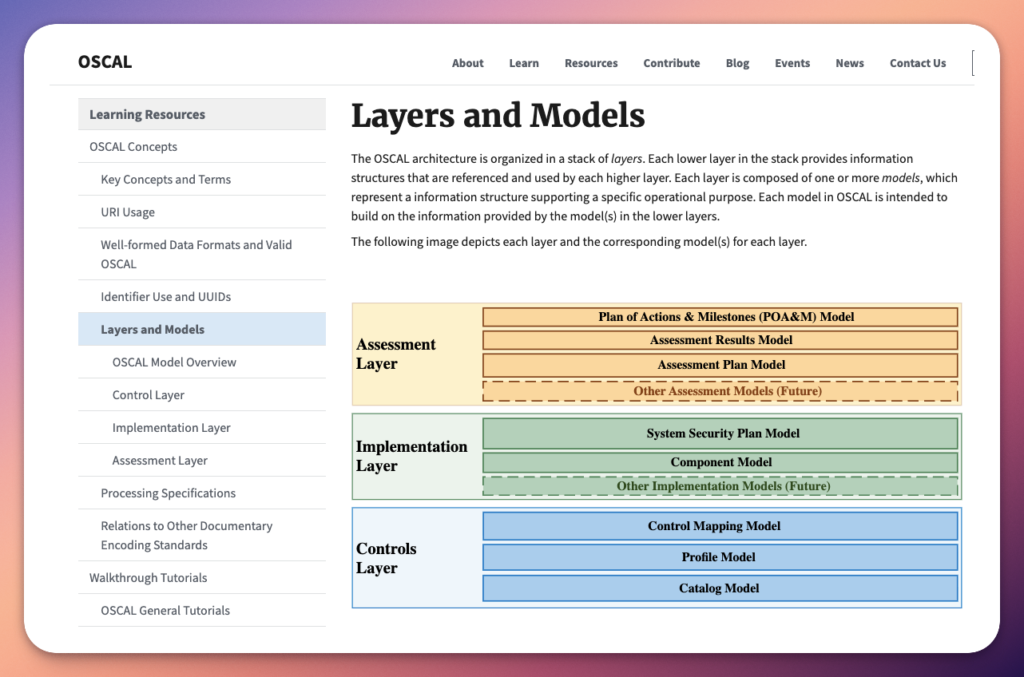This screenshot has height=677, width=1024.
Task: Click the System Security Plan Model box
Action: pos(720,434)
